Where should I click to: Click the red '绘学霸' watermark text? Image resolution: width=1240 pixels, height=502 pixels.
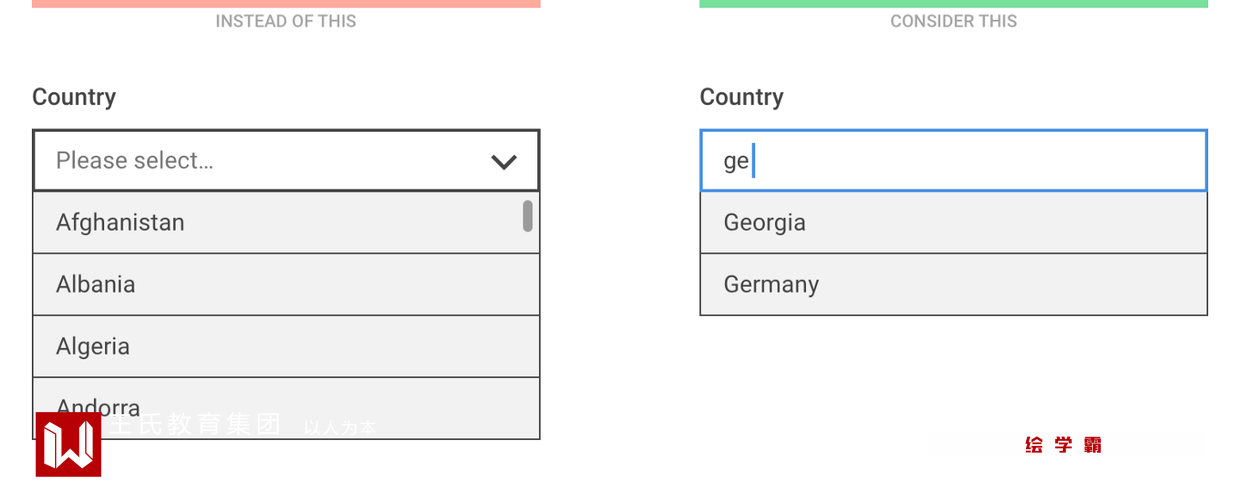(1063, 445)
